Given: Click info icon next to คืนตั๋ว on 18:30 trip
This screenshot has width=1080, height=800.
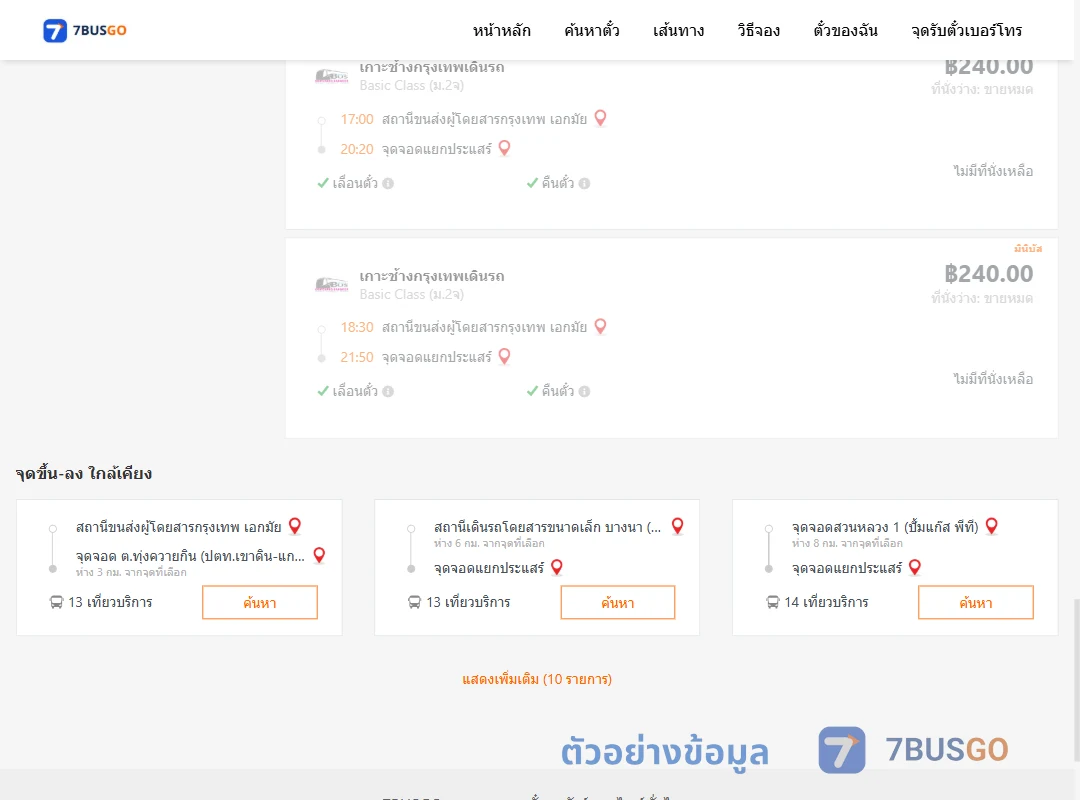Looking at the screenshot, I should click(584, 391).
